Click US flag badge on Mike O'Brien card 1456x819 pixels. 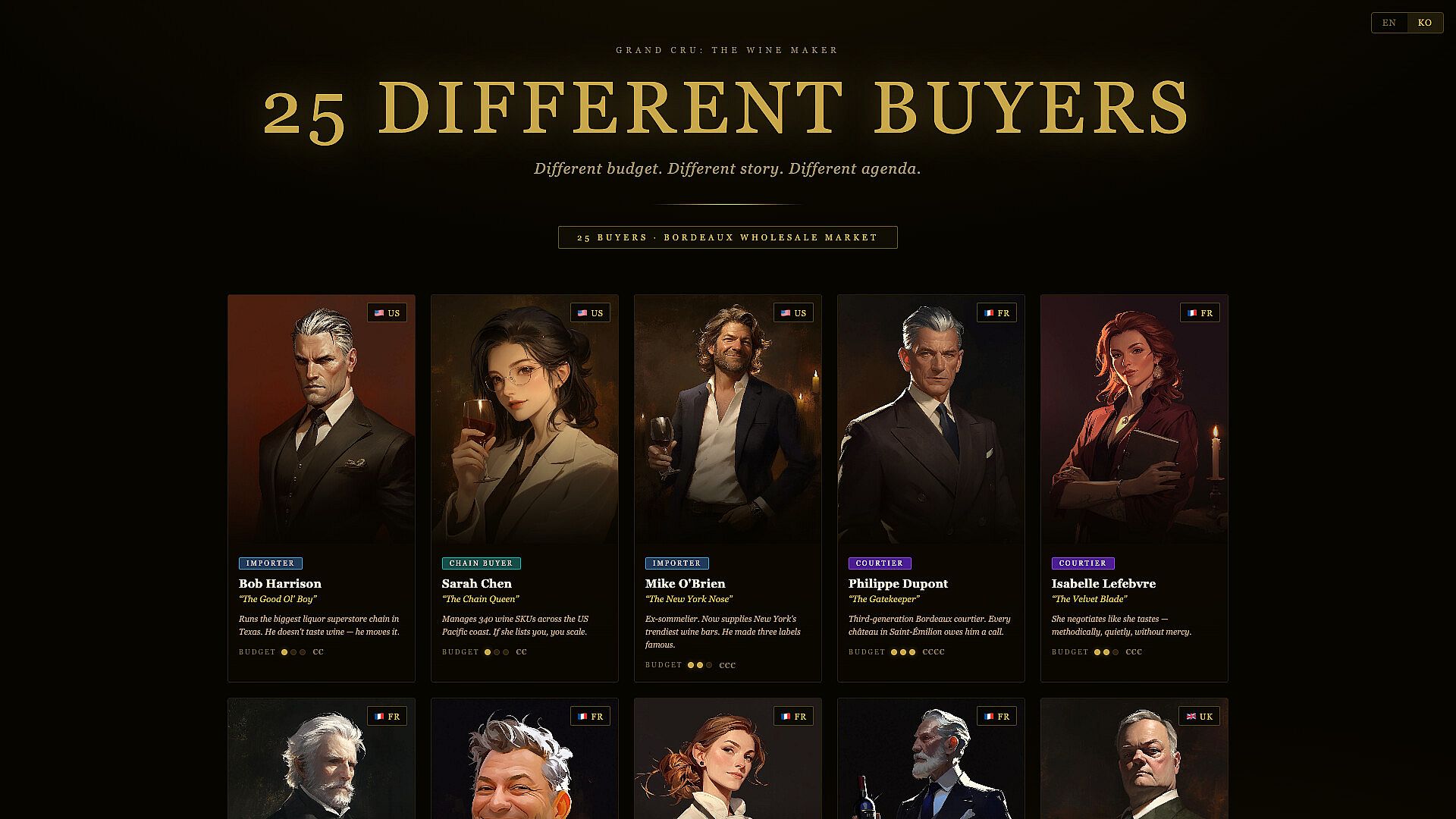[793, 313]
